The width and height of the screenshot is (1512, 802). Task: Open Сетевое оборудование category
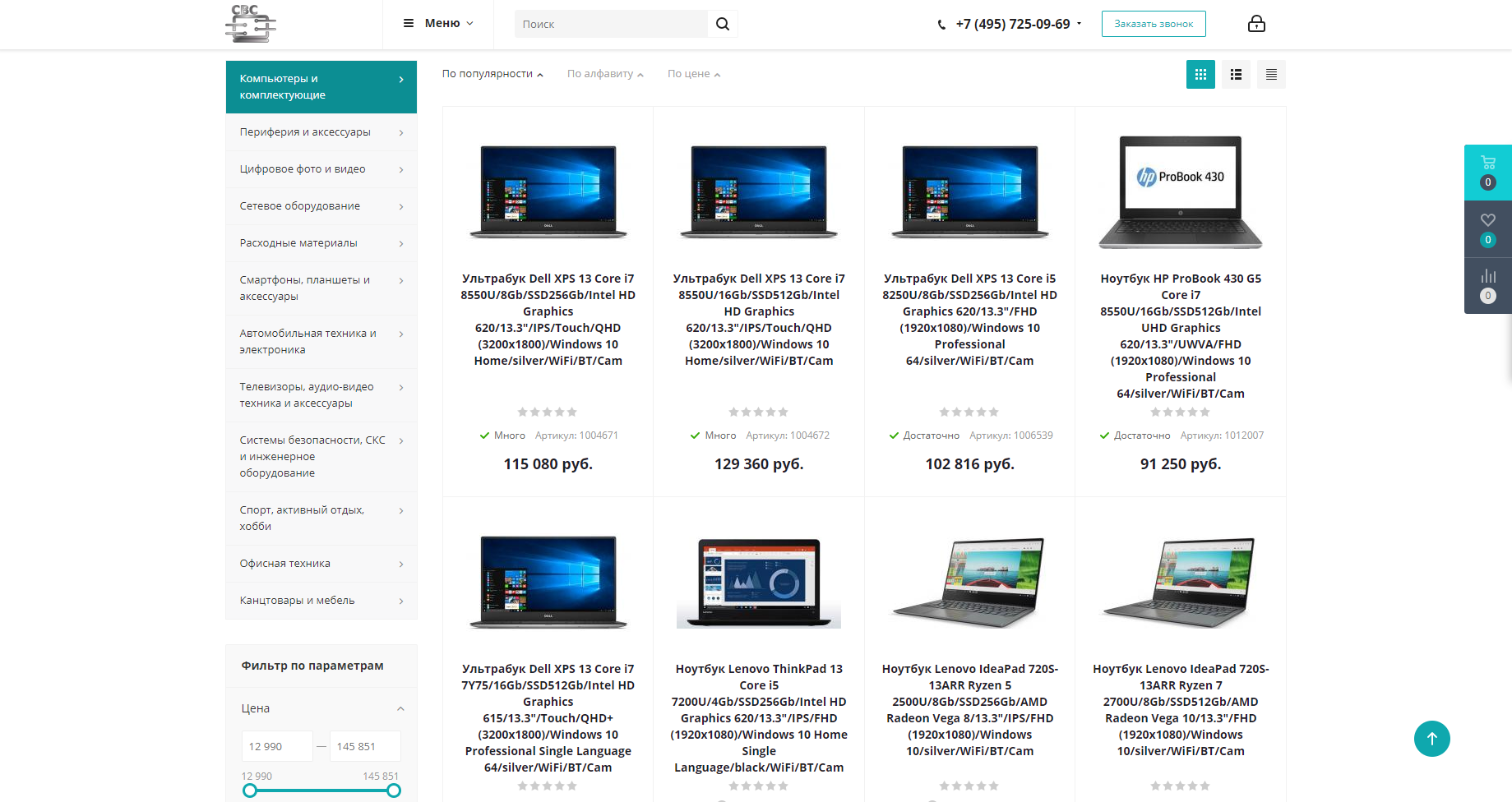click(x=321, y=206)
